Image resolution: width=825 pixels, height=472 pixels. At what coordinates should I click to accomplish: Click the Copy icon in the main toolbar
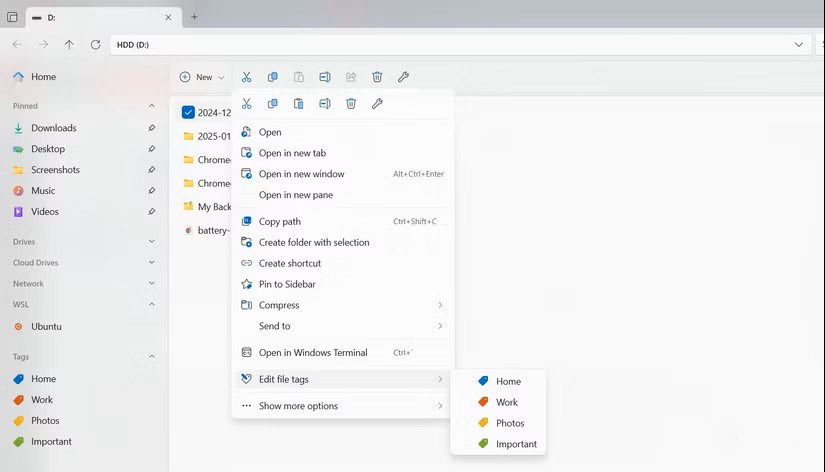[273, 77]
